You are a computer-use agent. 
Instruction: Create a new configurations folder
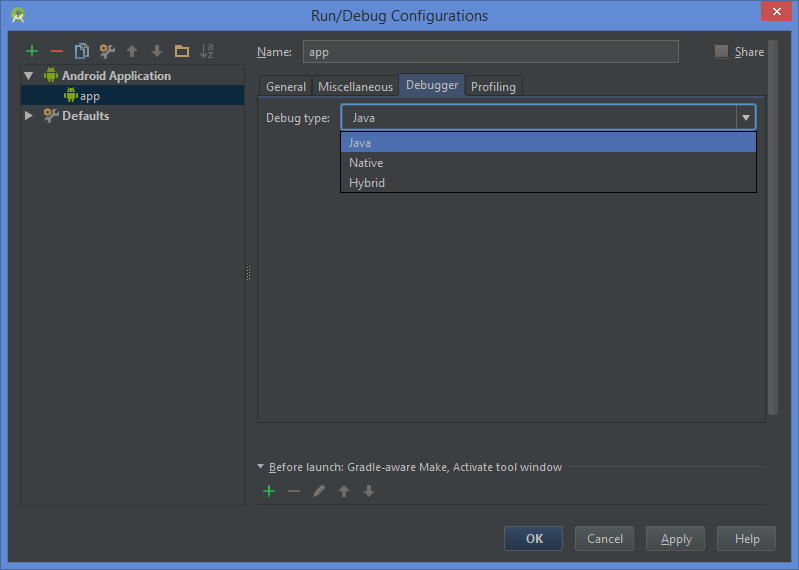tap(182, 51)
